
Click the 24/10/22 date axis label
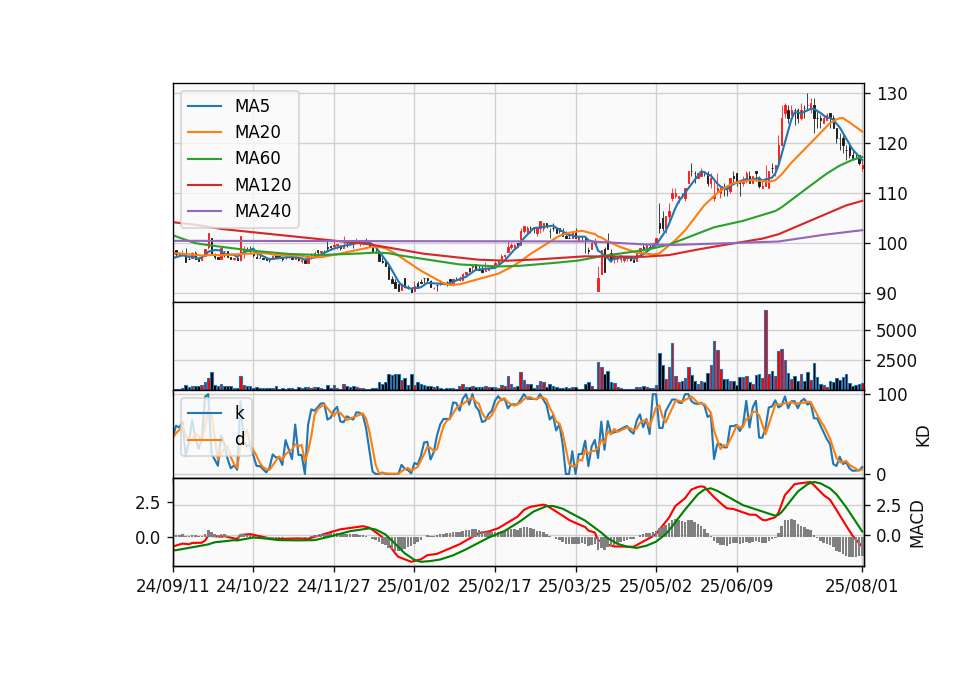pos(253,586)
